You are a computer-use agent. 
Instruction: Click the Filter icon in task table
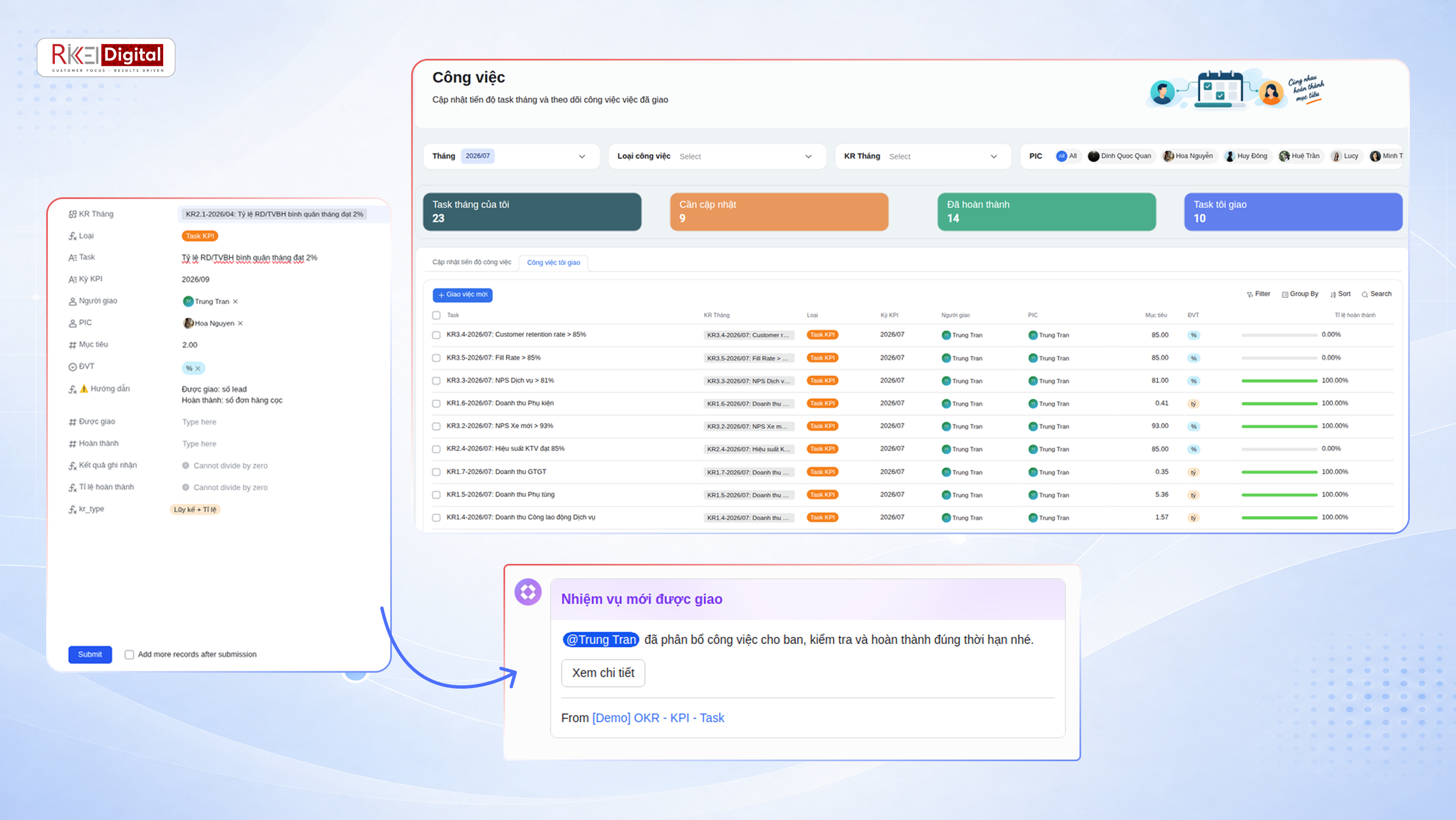pos(1258,294)
